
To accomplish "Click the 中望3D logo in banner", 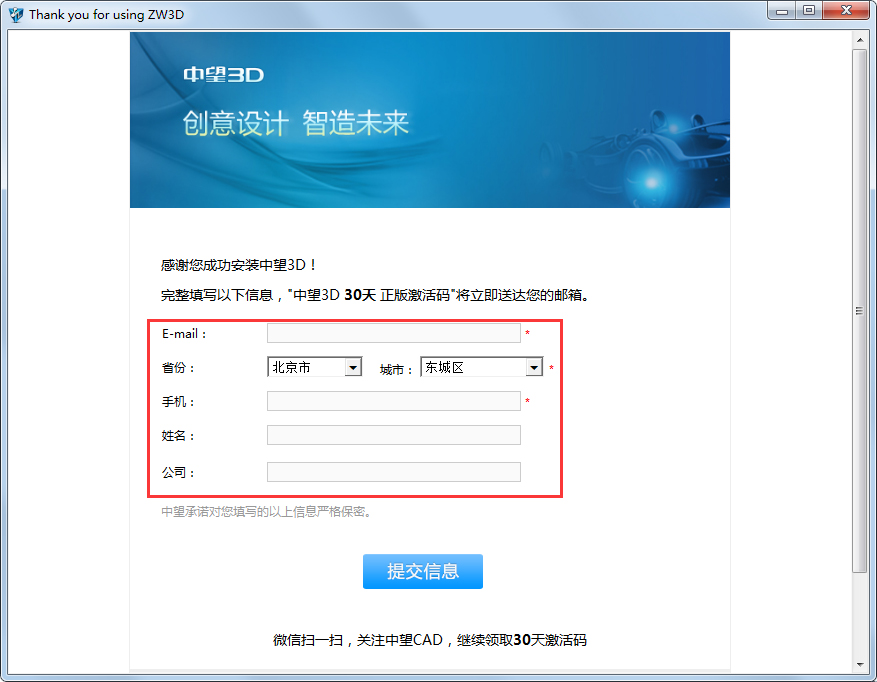I will click(224, 74).
